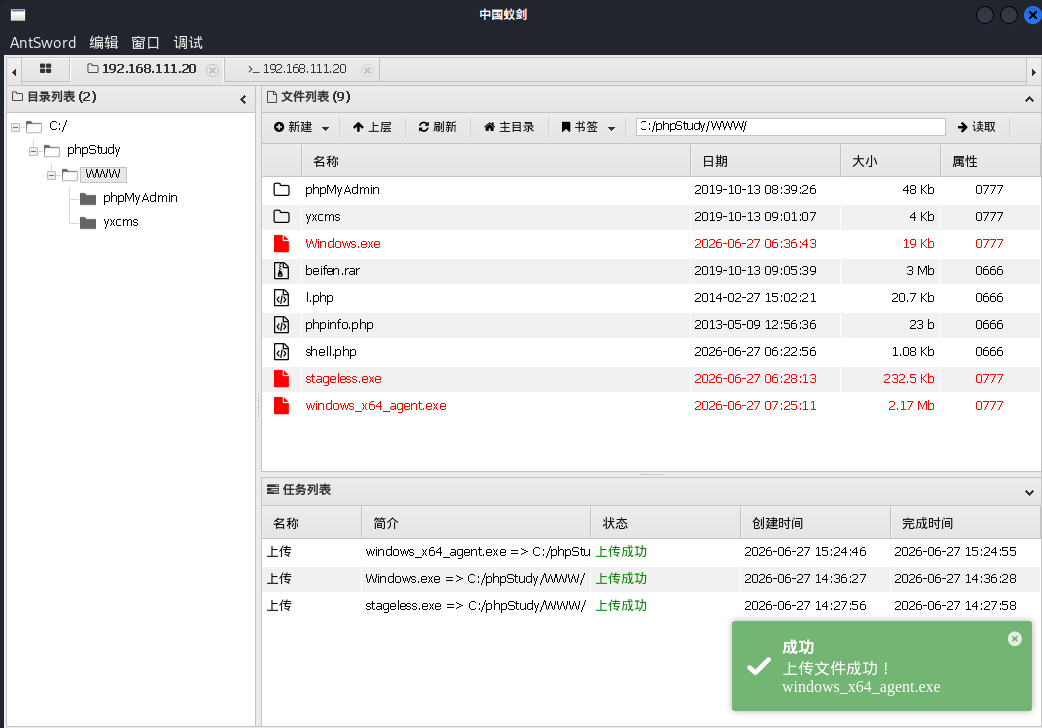Open the 新建 dropdown arrow

click(x=325, y=128)
